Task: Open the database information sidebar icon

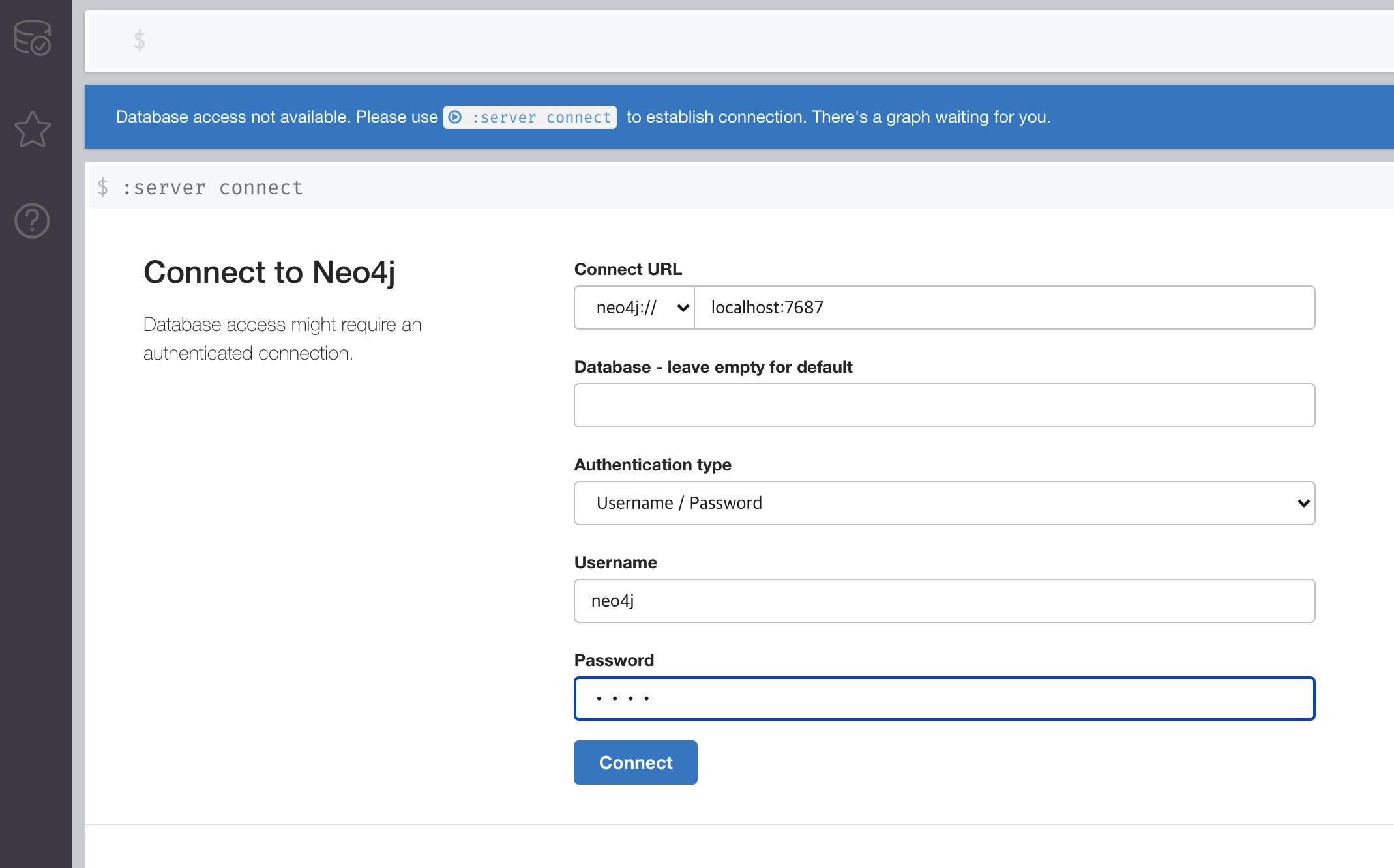Action: click(x=33, y=37)
